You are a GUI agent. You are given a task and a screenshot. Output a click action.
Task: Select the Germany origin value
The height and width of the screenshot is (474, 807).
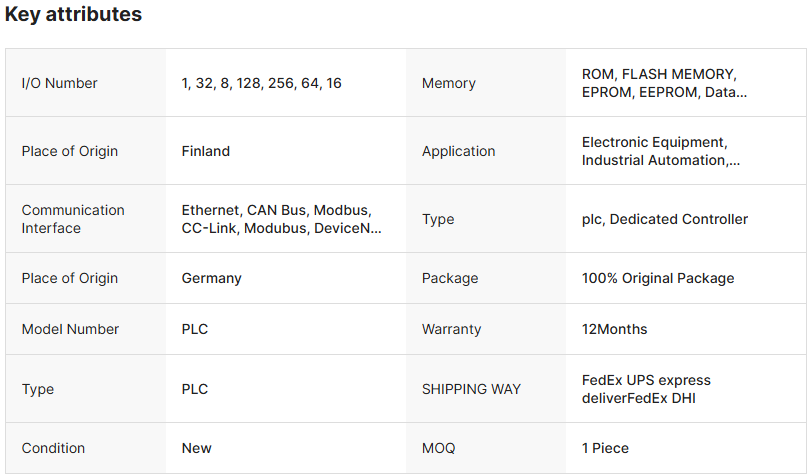(x=211, y=278)
